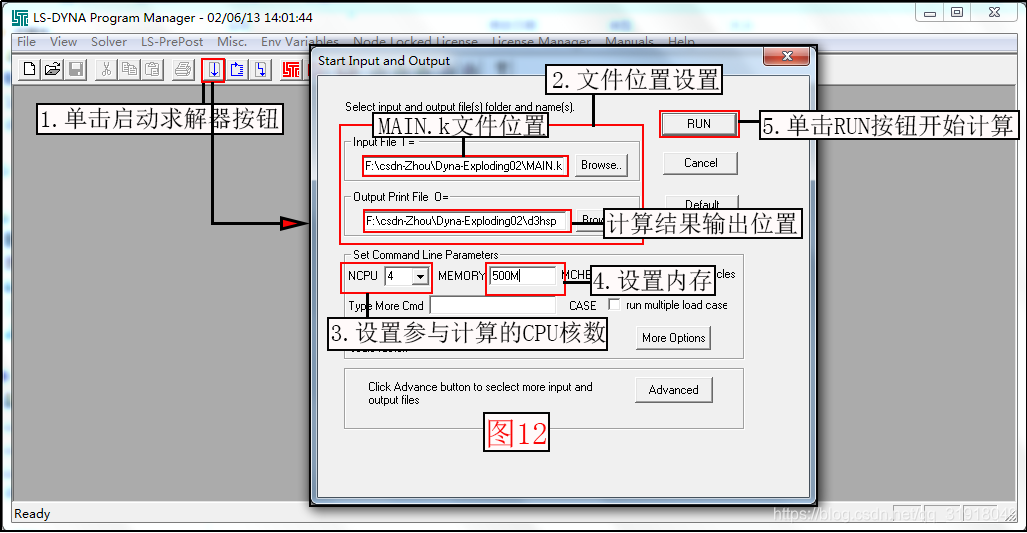This screenshot has width=1027, height=533.
Task: Click the Type More Cmd text field
Action: click(x=493, y=305)
